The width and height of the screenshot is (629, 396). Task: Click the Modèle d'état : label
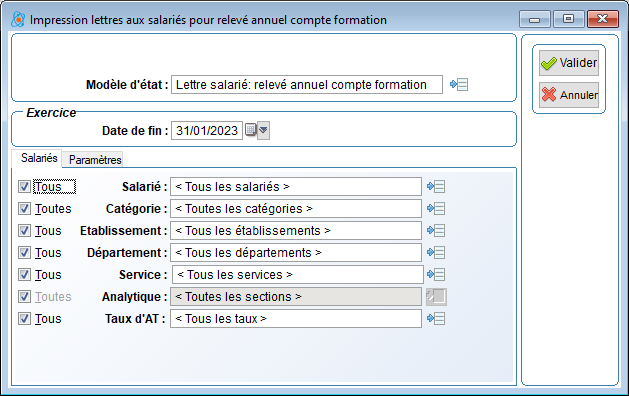(x=127, y=85)
